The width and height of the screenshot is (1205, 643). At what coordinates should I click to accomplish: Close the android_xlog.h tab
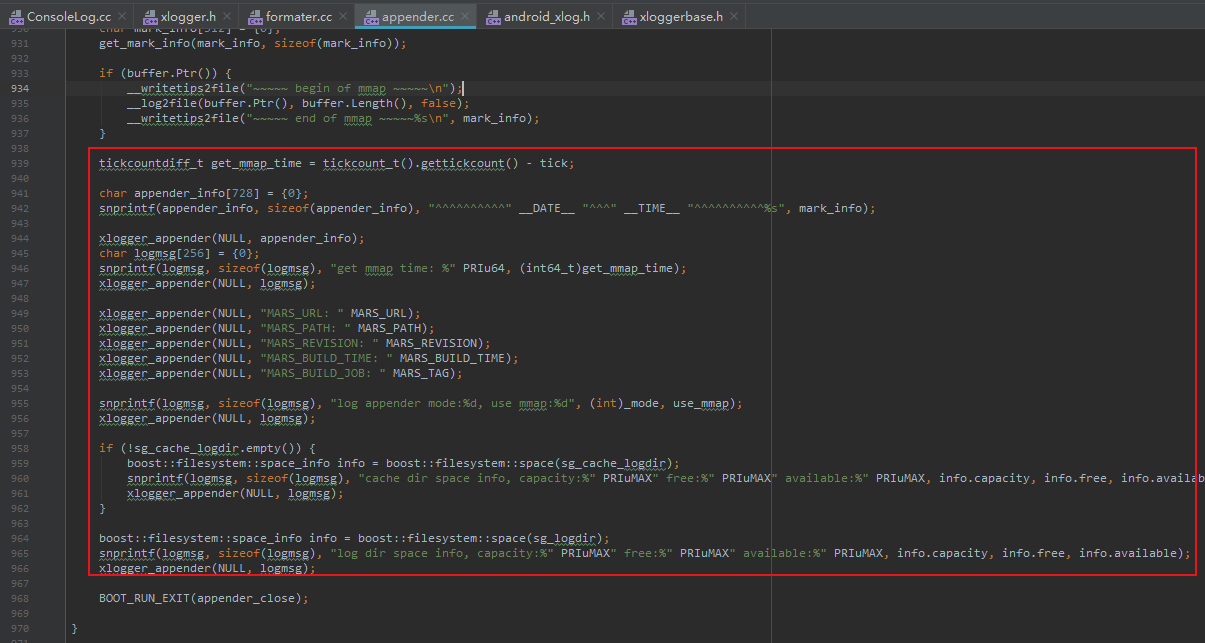[x=600, y=16]
